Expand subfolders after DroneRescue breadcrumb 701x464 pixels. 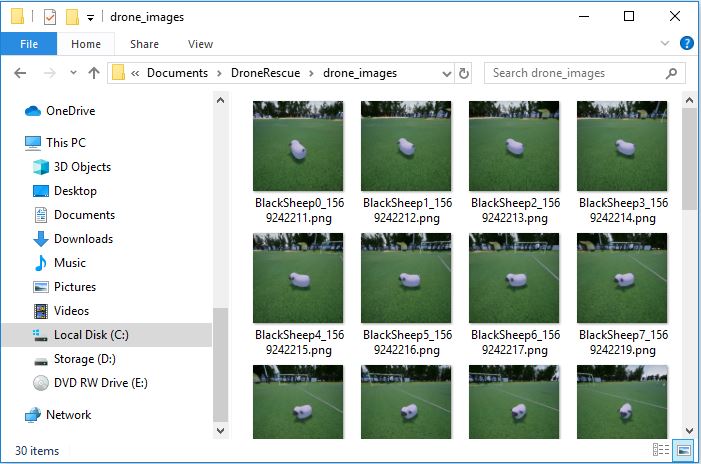coord(311,73)
